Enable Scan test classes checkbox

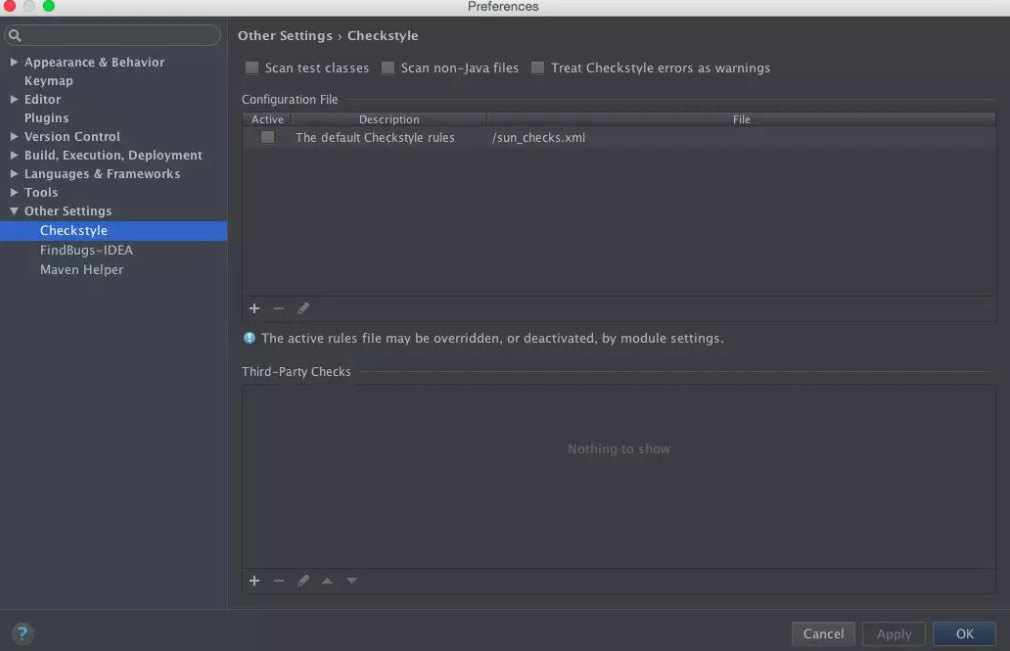[252, 68]
